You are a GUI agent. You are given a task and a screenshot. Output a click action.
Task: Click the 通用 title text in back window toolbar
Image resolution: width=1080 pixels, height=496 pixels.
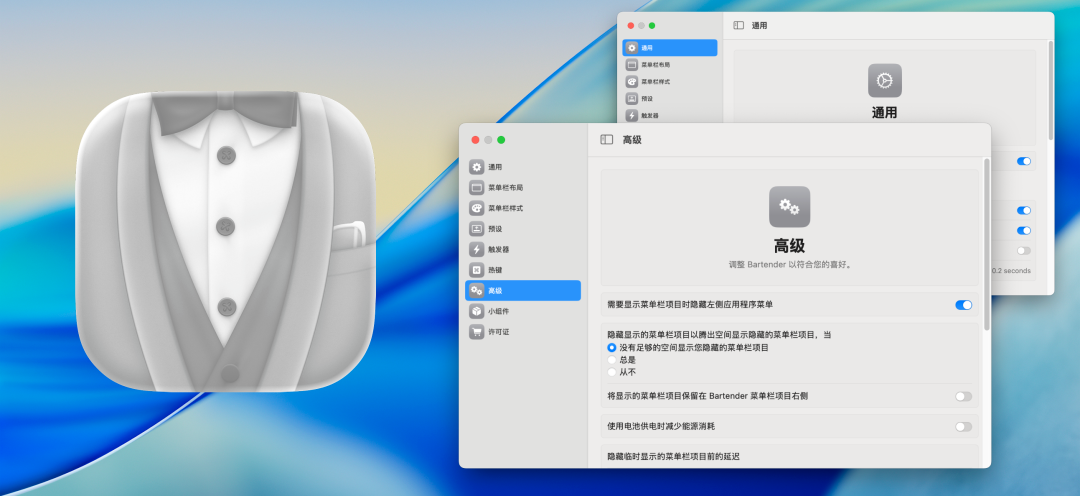tap(759, 25)
